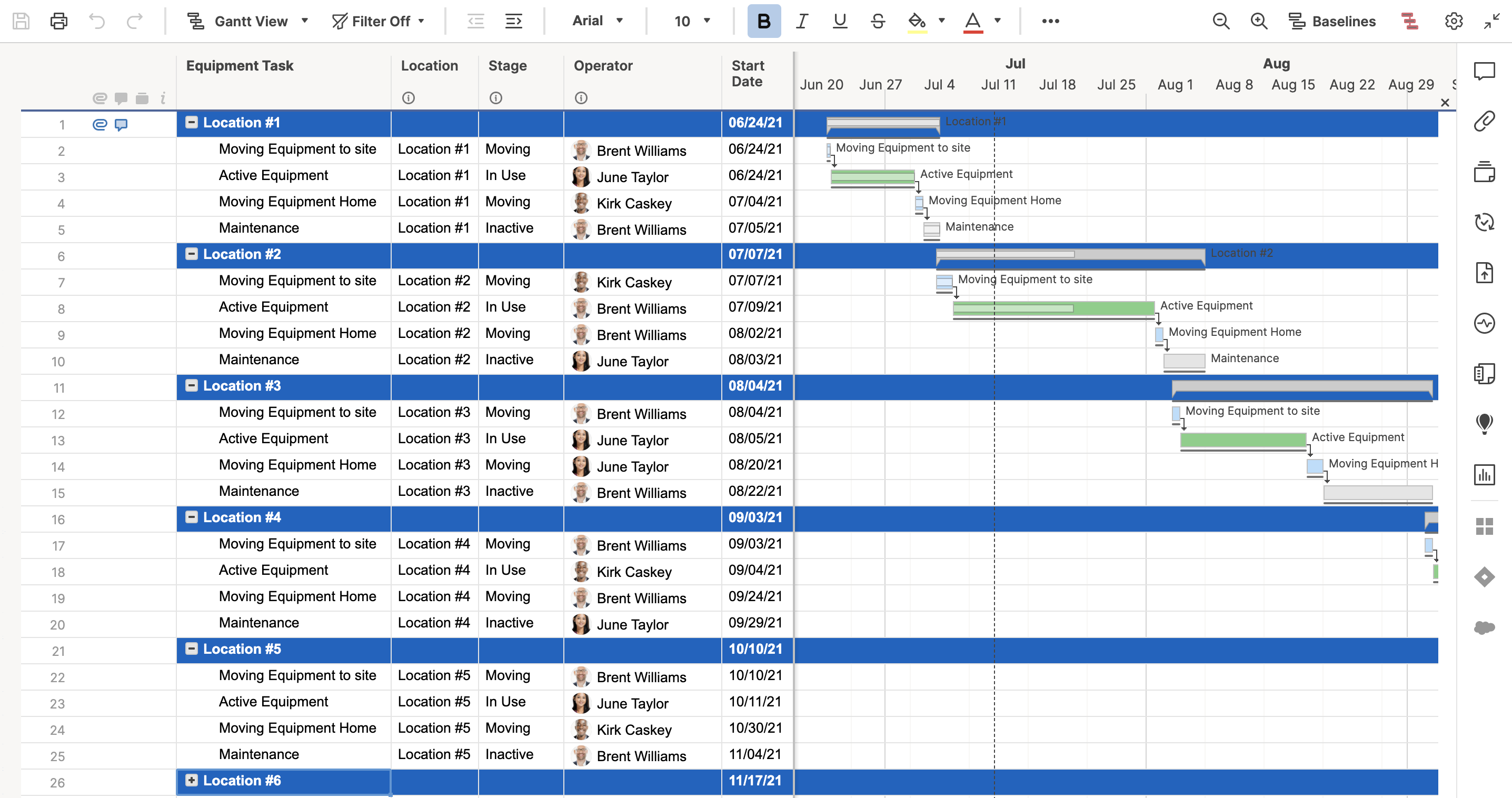The image size is (1512, 798).
Task: Open Gantt settings gear icon
Action: click(x=1454, y=21)
